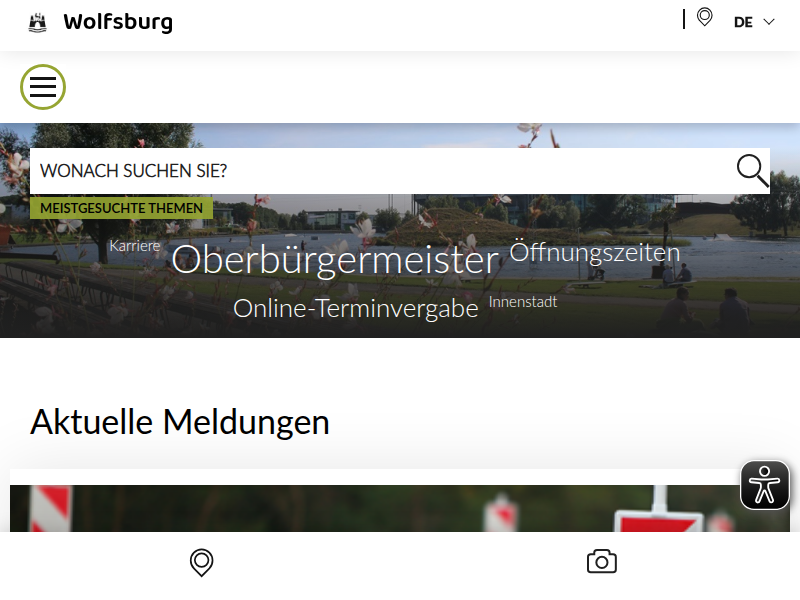Open the Oberbürgermeister topic link
The image size is (800, 600).
(335, 260)
